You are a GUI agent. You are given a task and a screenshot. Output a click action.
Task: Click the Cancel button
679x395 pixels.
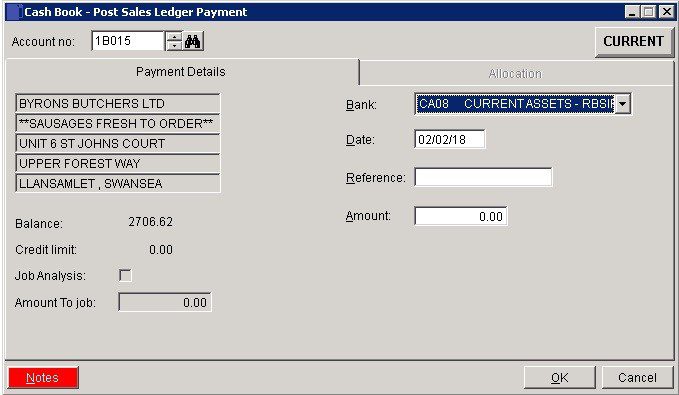pos(637,378)
